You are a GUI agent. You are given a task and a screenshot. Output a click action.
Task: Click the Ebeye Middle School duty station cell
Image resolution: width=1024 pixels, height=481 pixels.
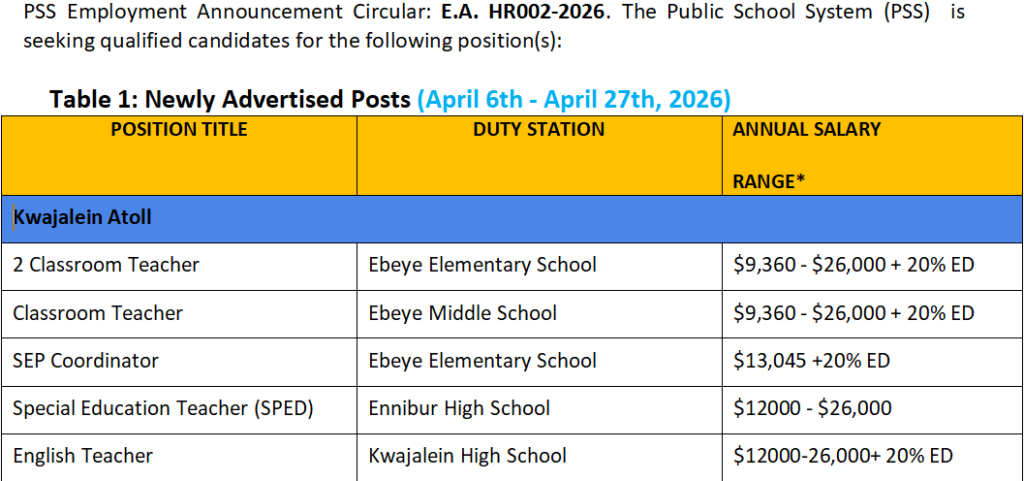[x=463, y=313]
